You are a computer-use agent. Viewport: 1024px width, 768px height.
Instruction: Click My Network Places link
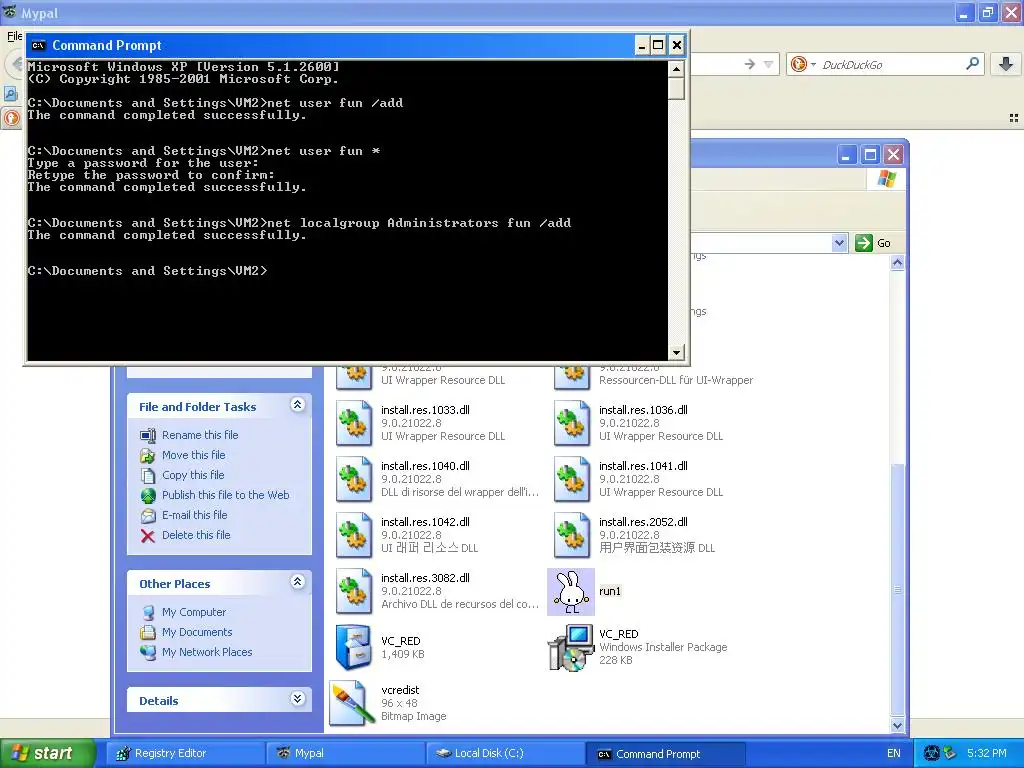tap(207, 652)
